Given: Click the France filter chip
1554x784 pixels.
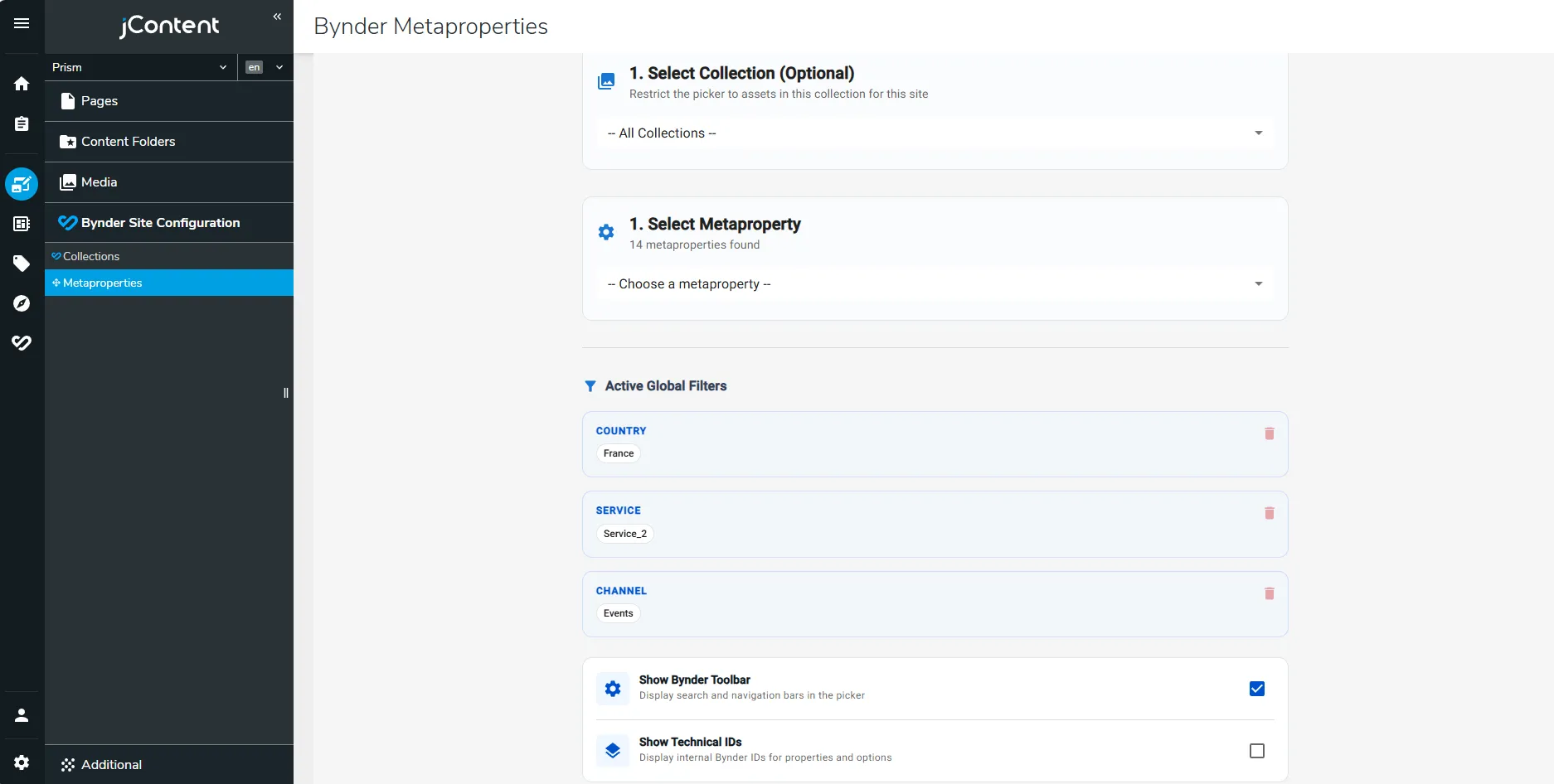Looking at the screenshot, I should (x=619, y=453).
